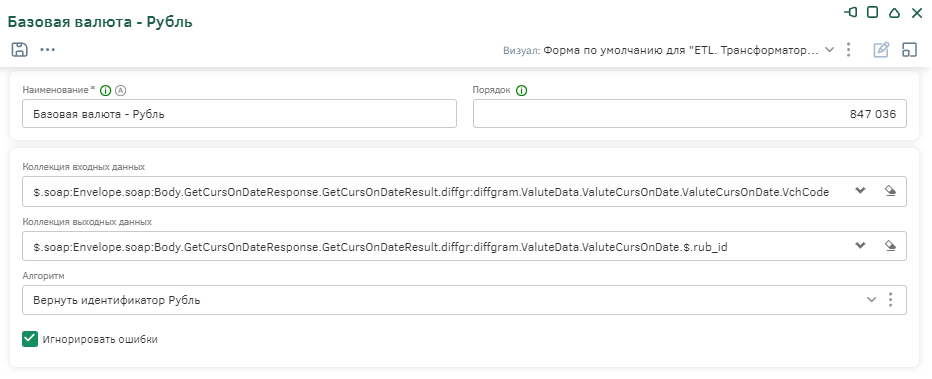Click the edit form pencil icon

point(881,50)
